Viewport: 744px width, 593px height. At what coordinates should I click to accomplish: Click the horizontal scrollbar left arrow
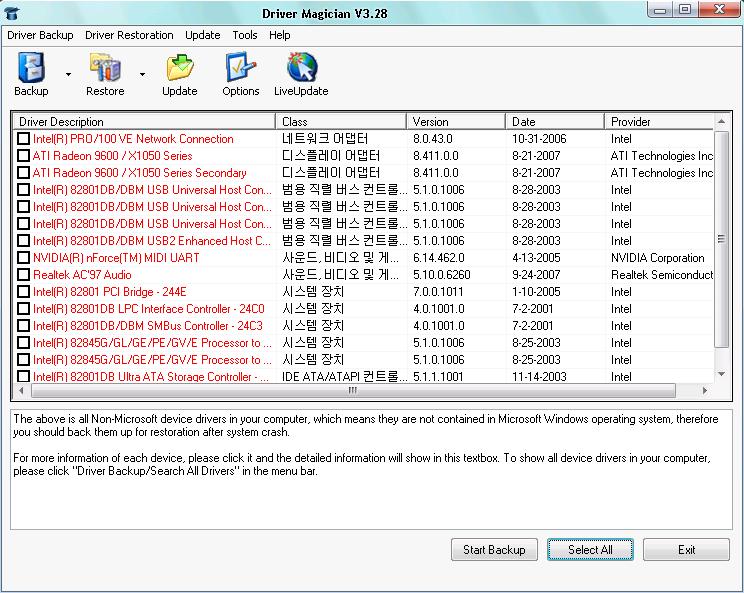pos(21,390)
